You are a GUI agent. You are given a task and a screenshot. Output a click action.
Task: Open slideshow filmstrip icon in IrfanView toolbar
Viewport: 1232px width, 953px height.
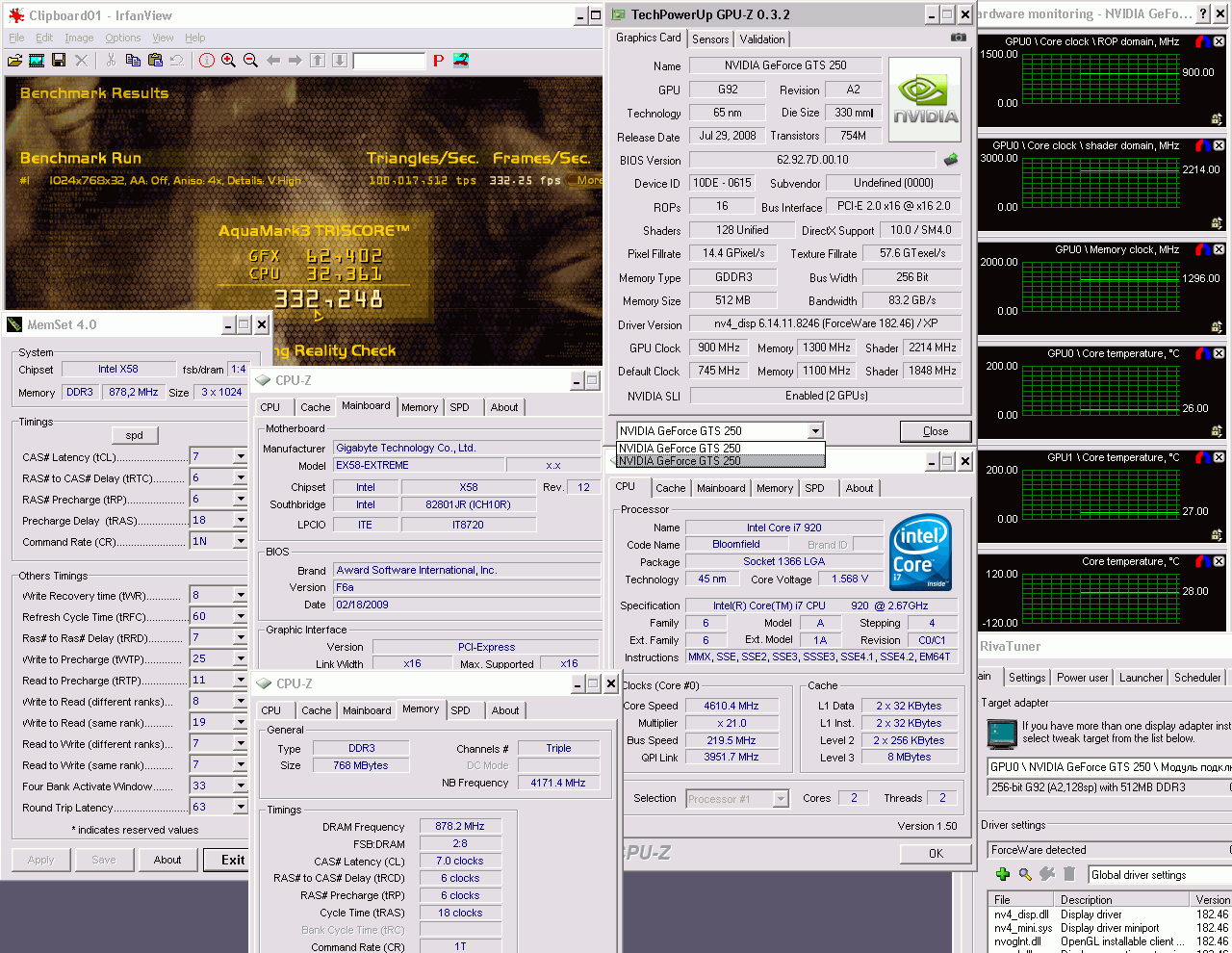[x=37, y=61]
